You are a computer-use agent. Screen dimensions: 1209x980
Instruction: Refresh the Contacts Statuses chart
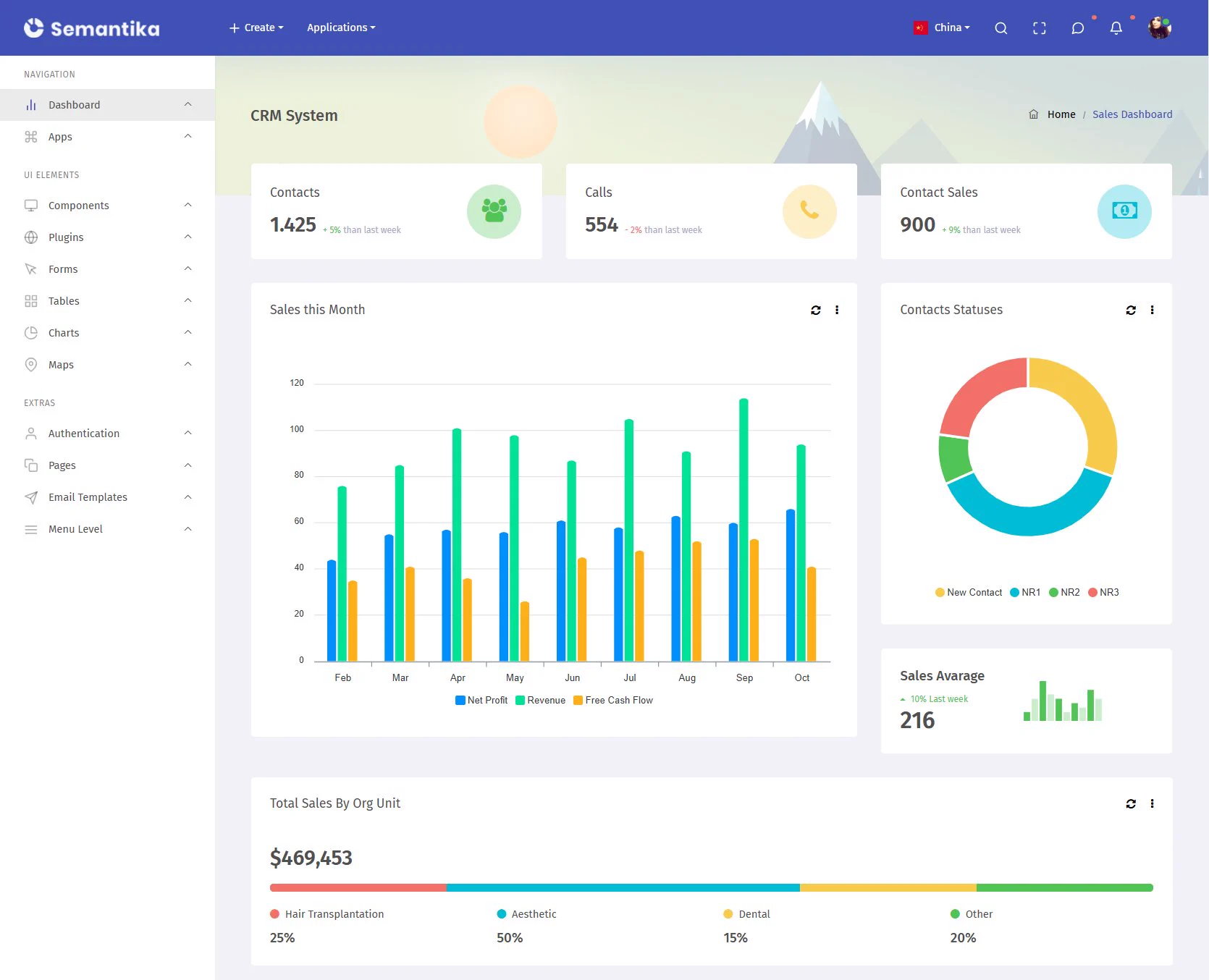coord(1131,310)
